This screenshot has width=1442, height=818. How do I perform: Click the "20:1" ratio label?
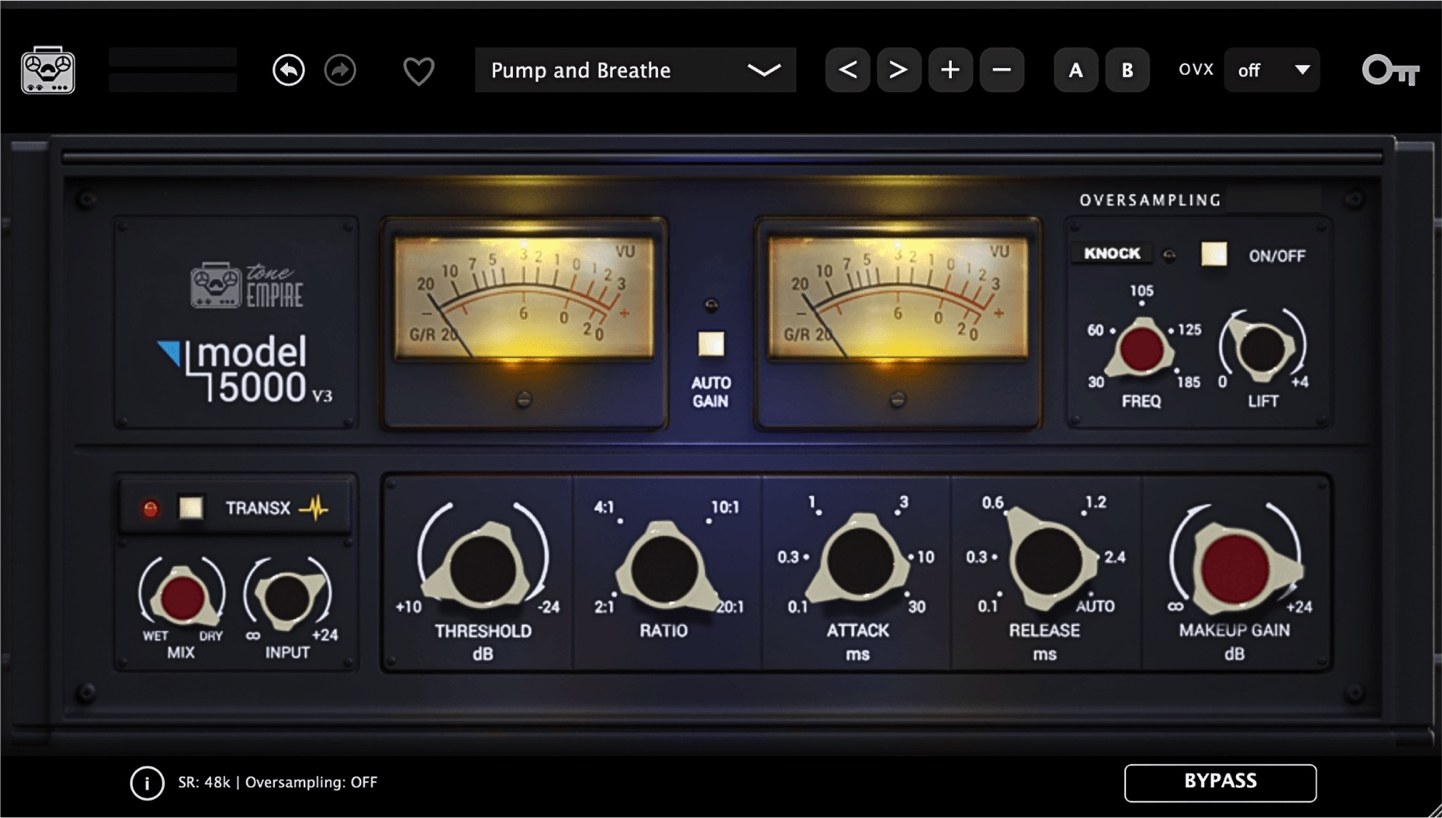[x=729, y=607]
